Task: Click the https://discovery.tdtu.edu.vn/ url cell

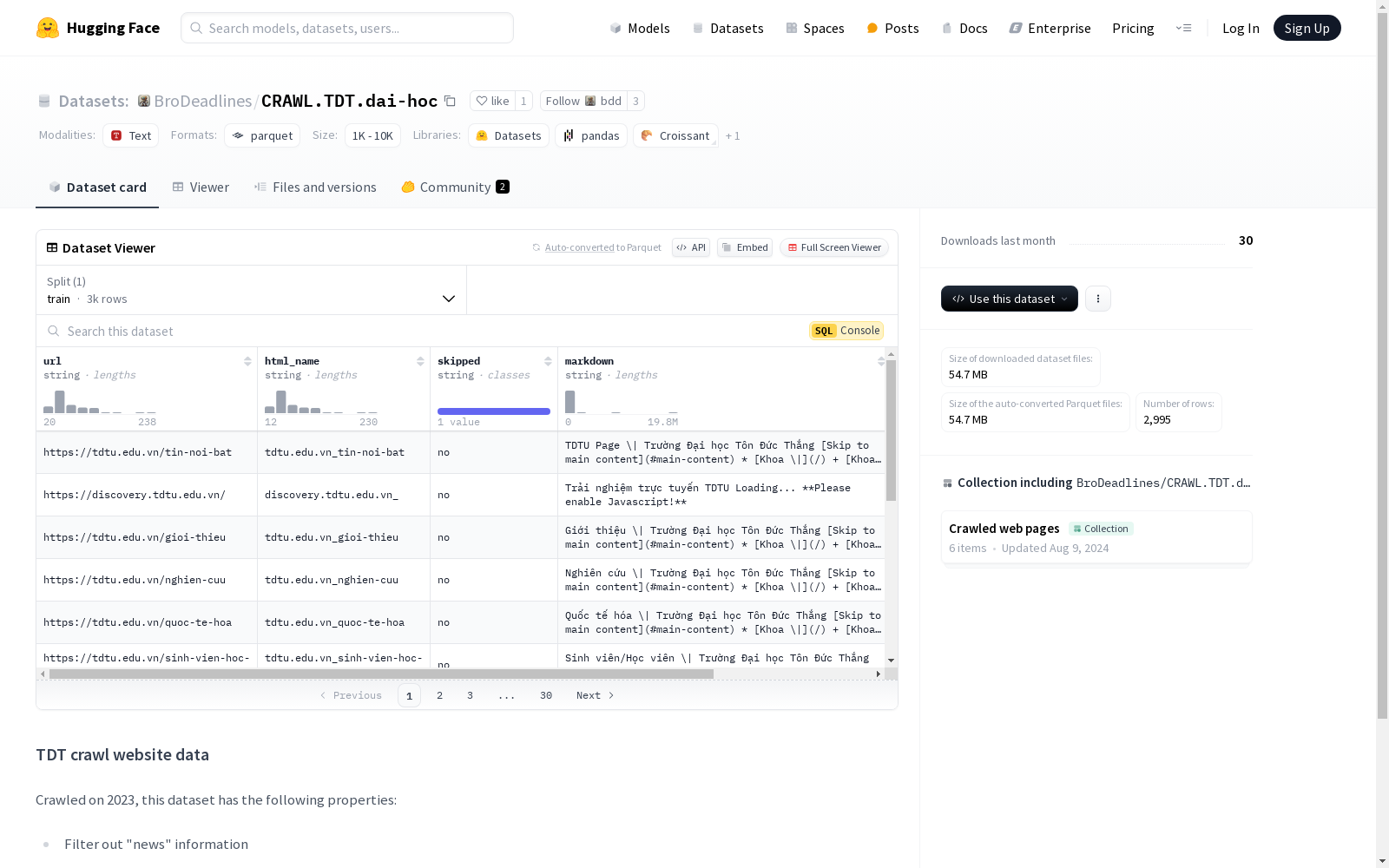Action: tap(147, 495)
